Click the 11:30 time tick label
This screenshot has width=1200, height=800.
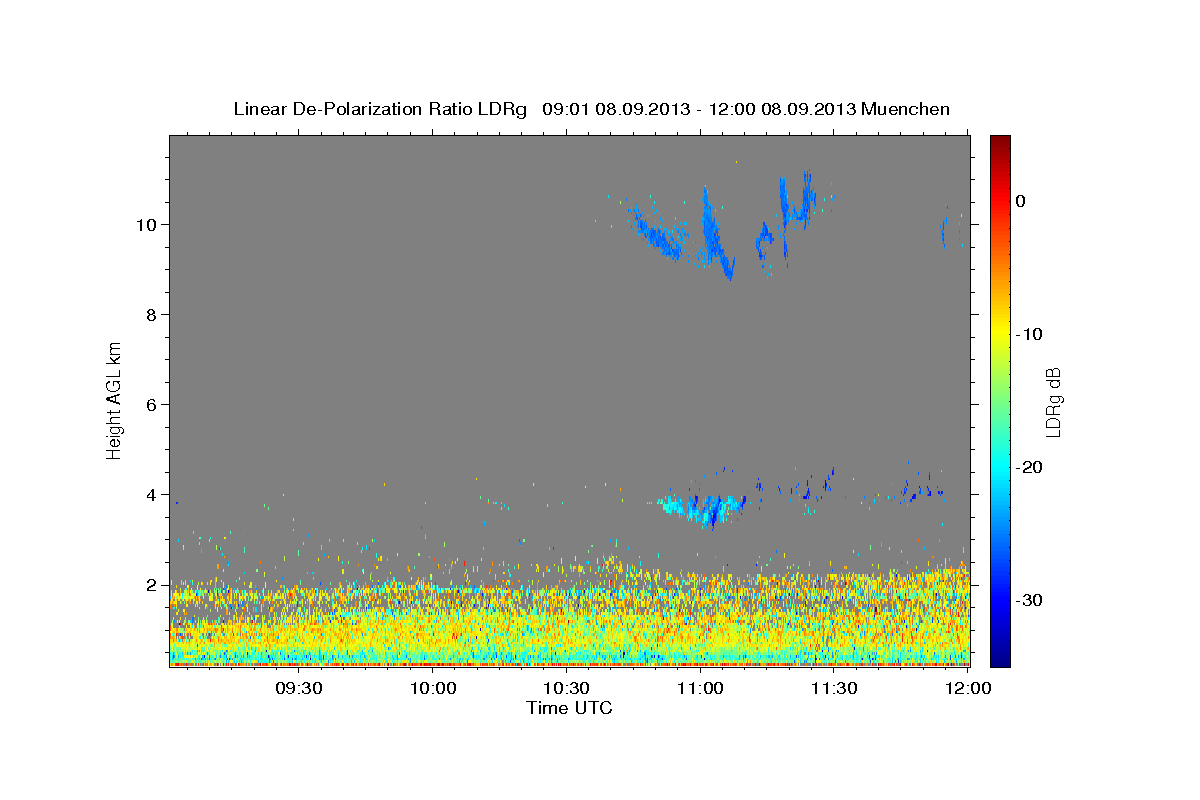coord(834,689)
